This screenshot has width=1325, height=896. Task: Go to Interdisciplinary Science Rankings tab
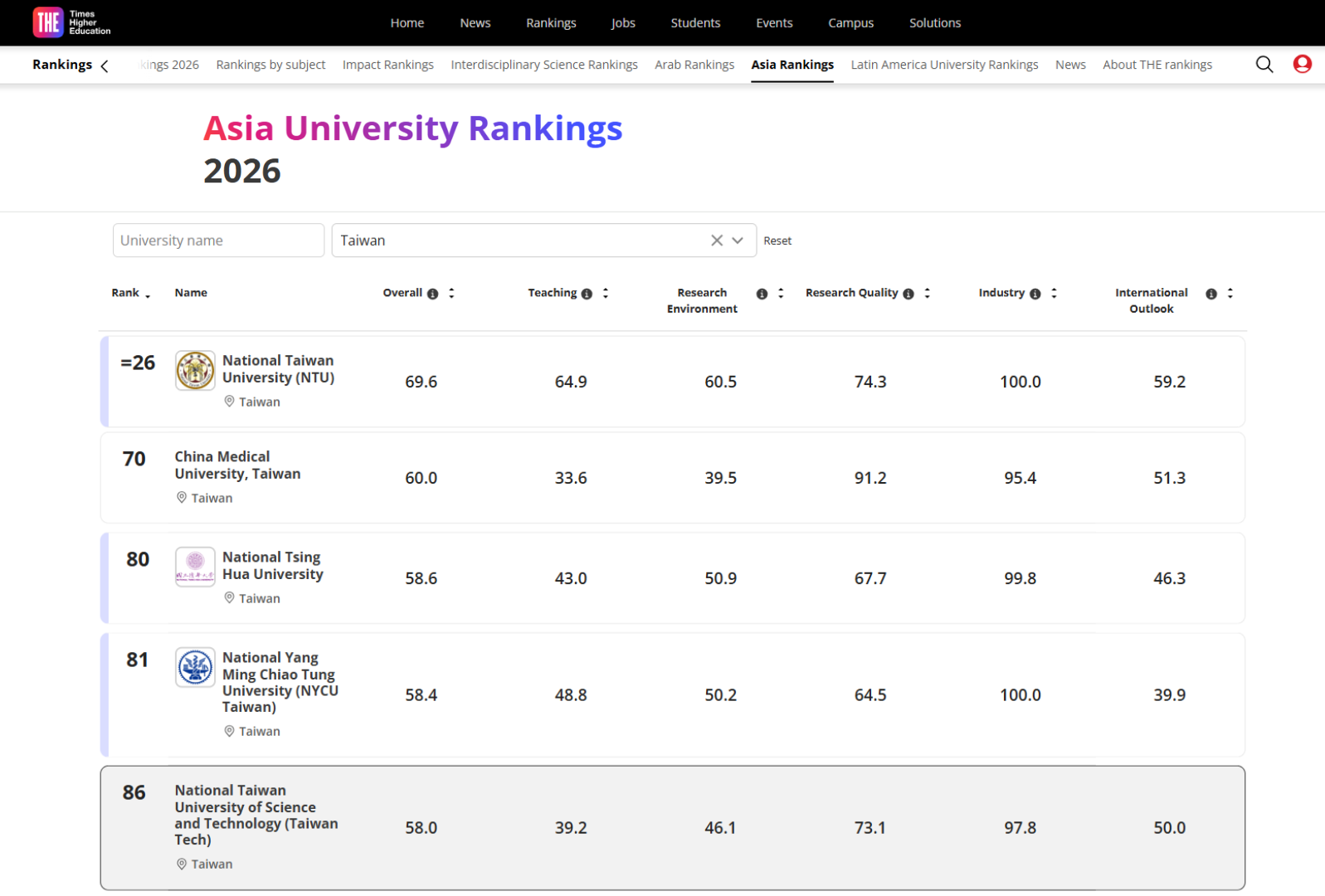544,65
